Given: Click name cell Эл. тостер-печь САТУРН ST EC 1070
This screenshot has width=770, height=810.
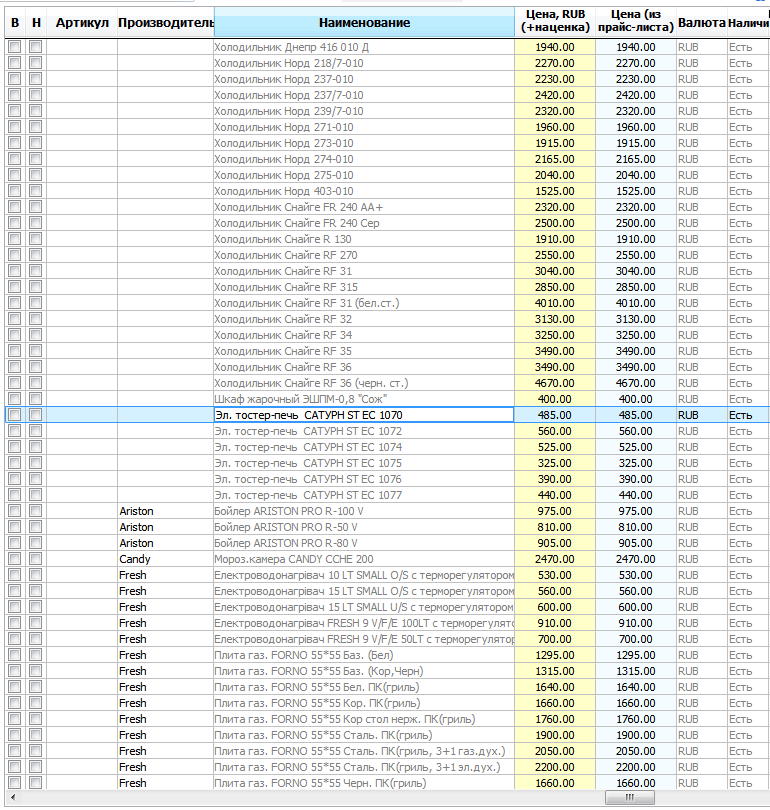Looking at the screenshot, I should pyautogui.click(x=364, y=415).
